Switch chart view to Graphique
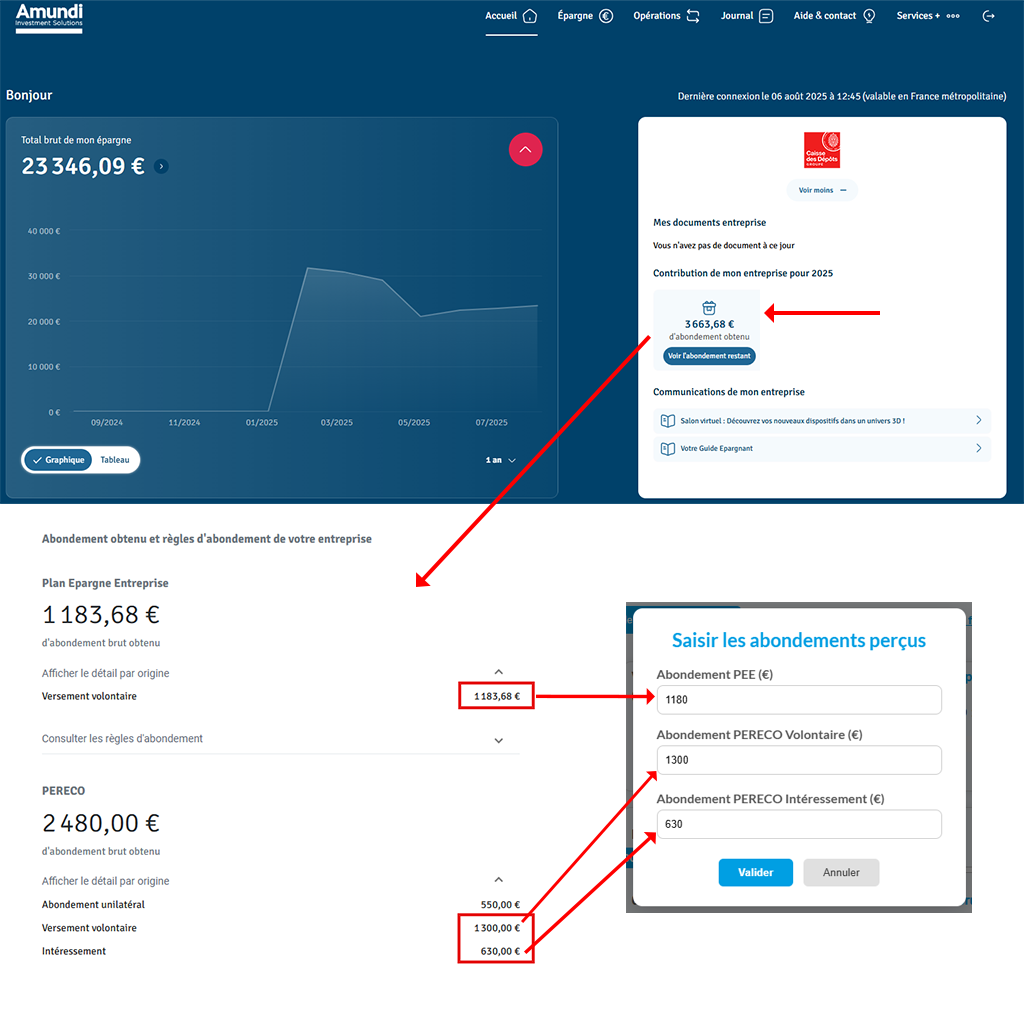This screenshot has height=1024, width=1024. (59, 460)
